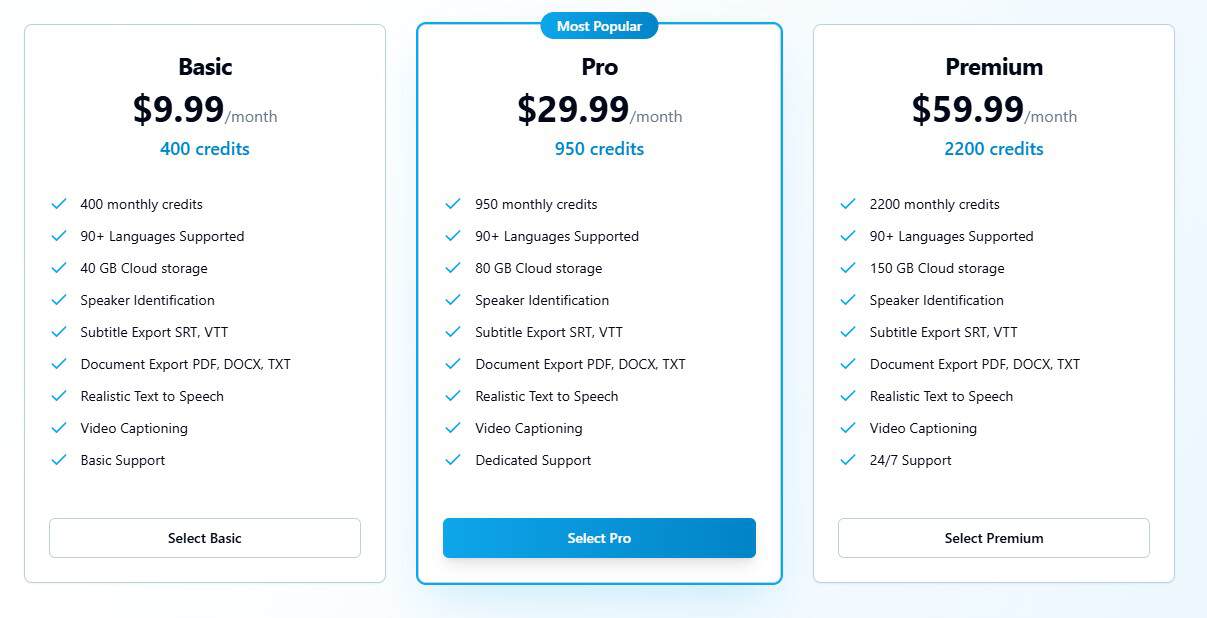
Task: Click the checkmark beside Pro's Video Captioning
Action: pos(453,428)
